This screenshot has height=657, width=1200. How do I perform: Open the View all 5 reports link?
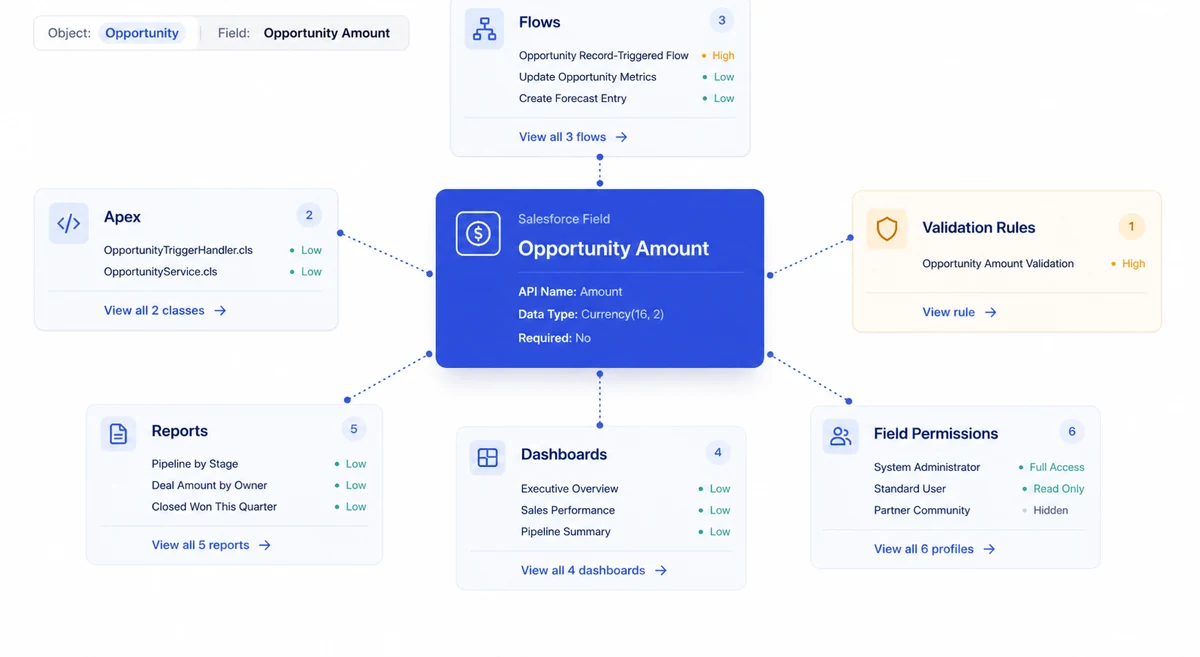point(211,545)
